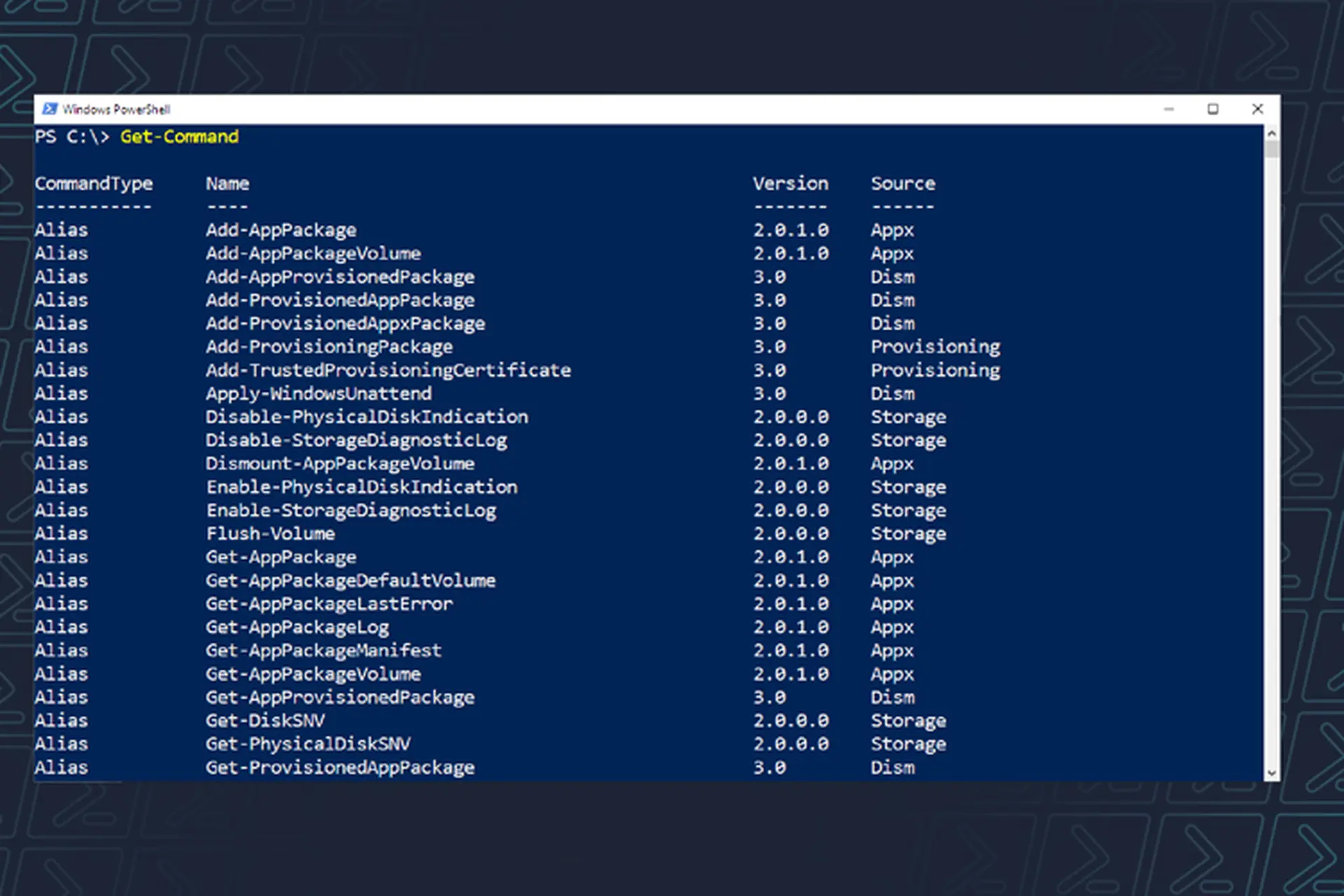Click the Get-Command text at the prompt
Screen dimensions: 1344x896
point(179,136)
